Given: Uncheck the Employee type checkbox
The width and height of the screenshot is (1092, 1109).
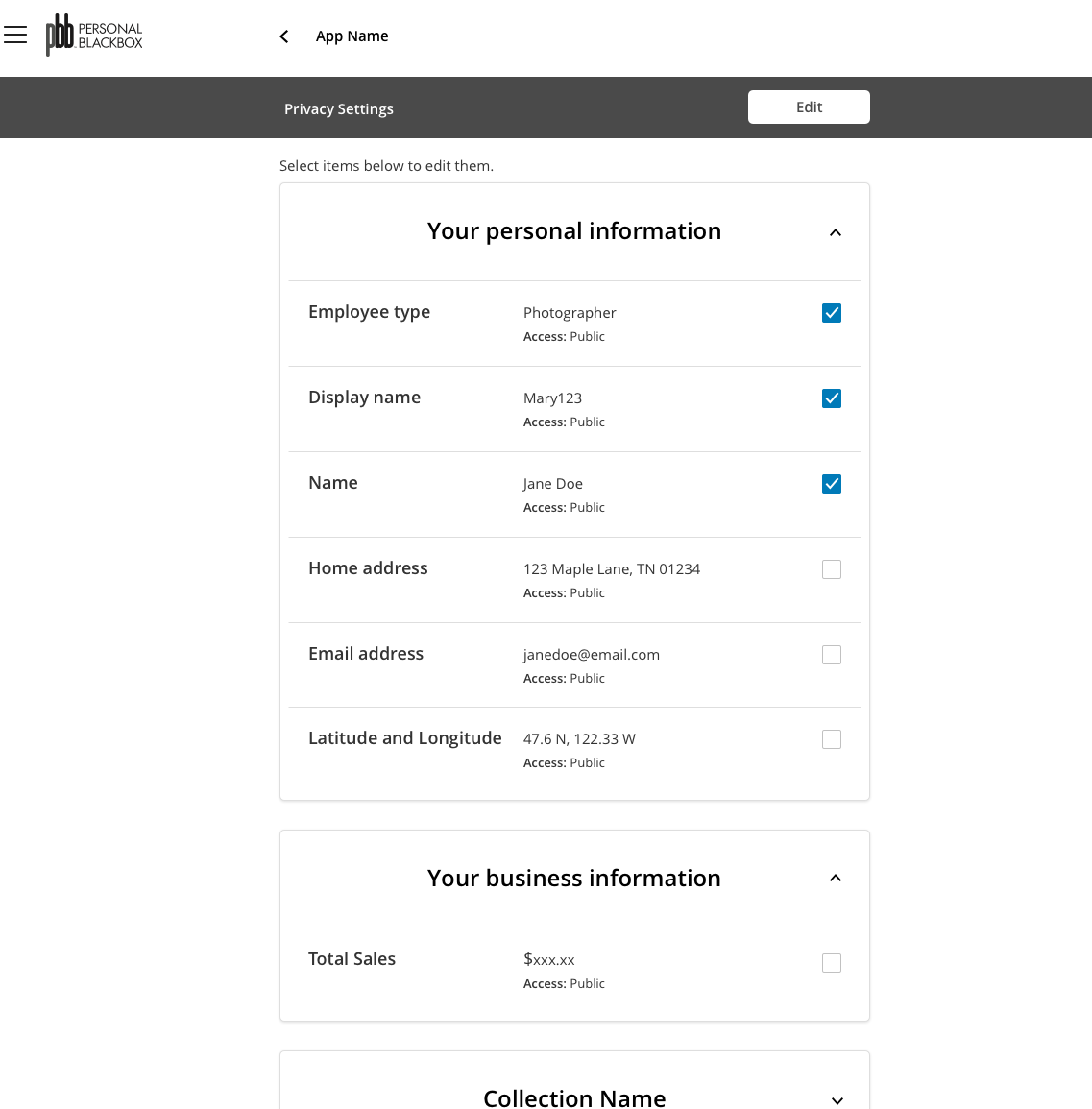Looking at the screenshot, I should [832, 313].
